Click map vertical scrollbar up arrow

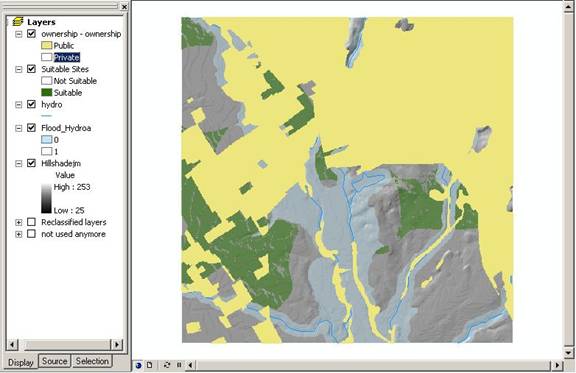tap(568, 7)
